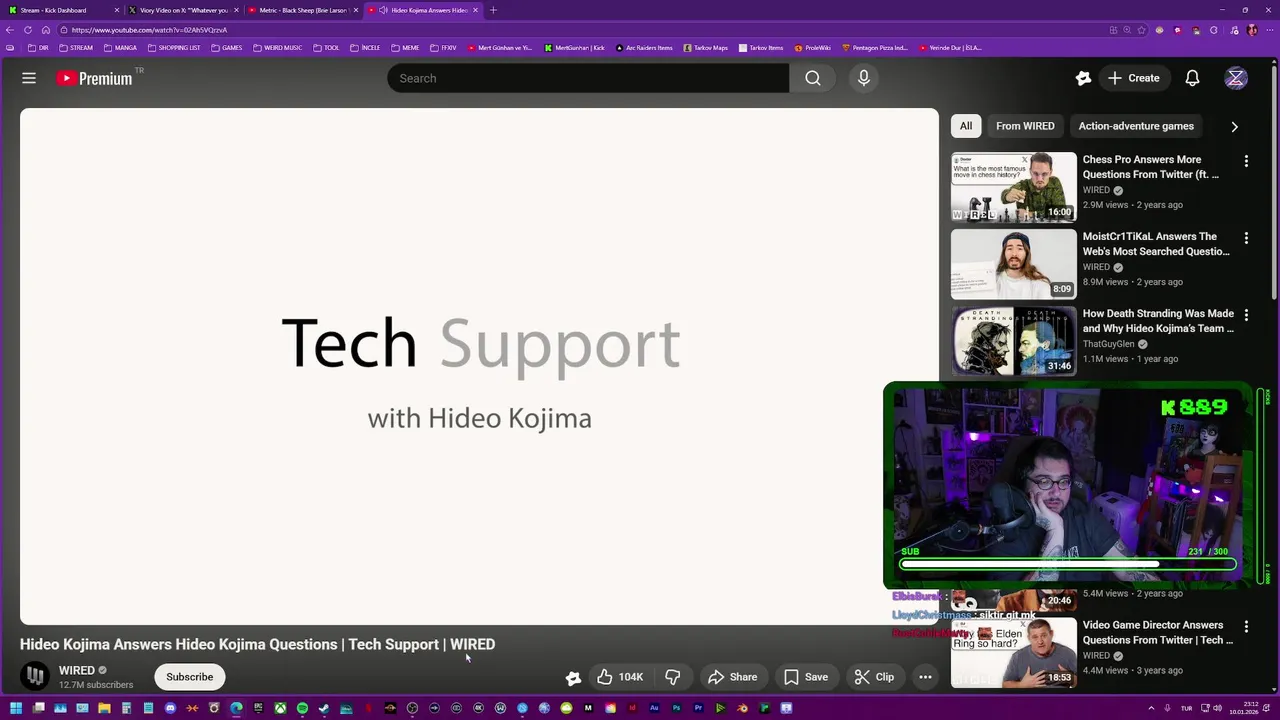Clip the video with scissors button
Screen dimensions: 1280x720
point(874,677)
